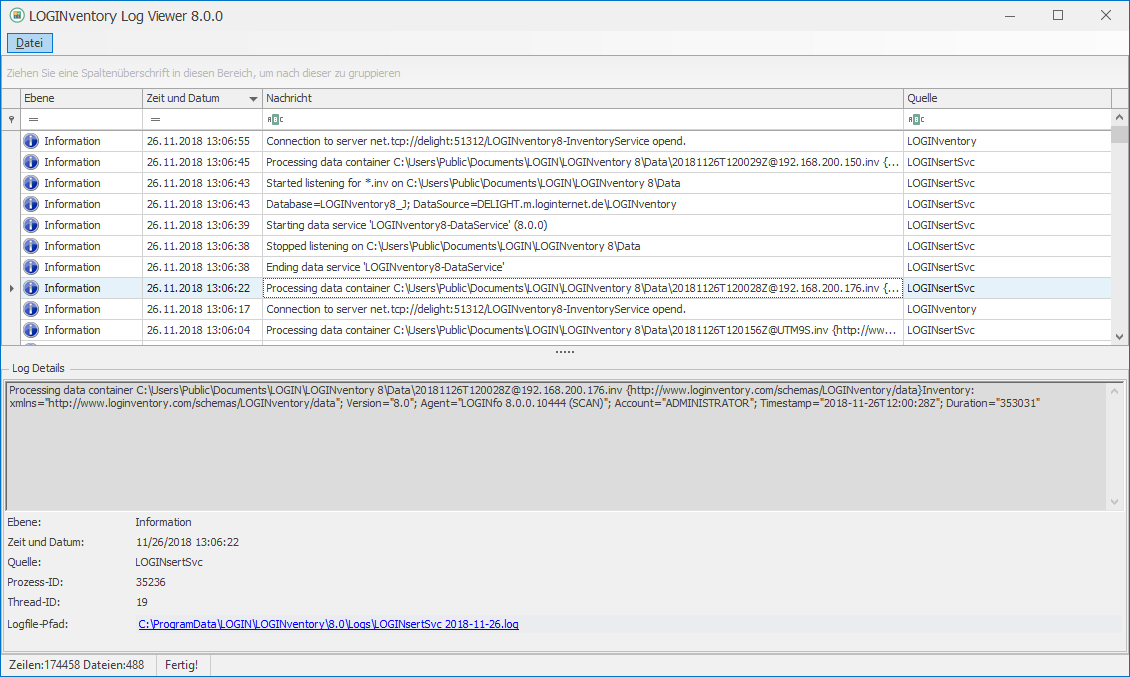Screen dimensions: 1130x677
Task: Click the log grid scroll-up arrow
Action: point(1119,118)
